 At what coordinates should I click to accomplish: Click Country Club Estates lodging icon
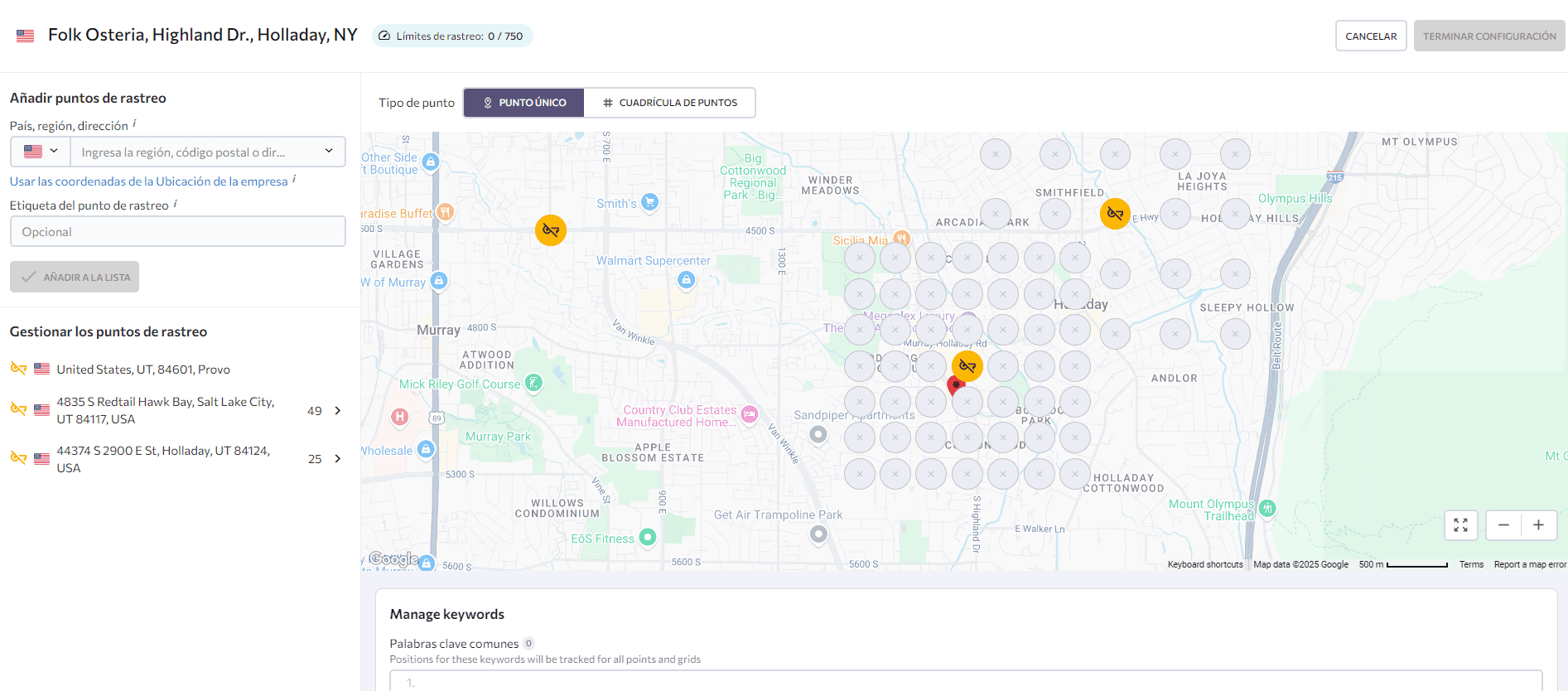(x=750, y=414)
